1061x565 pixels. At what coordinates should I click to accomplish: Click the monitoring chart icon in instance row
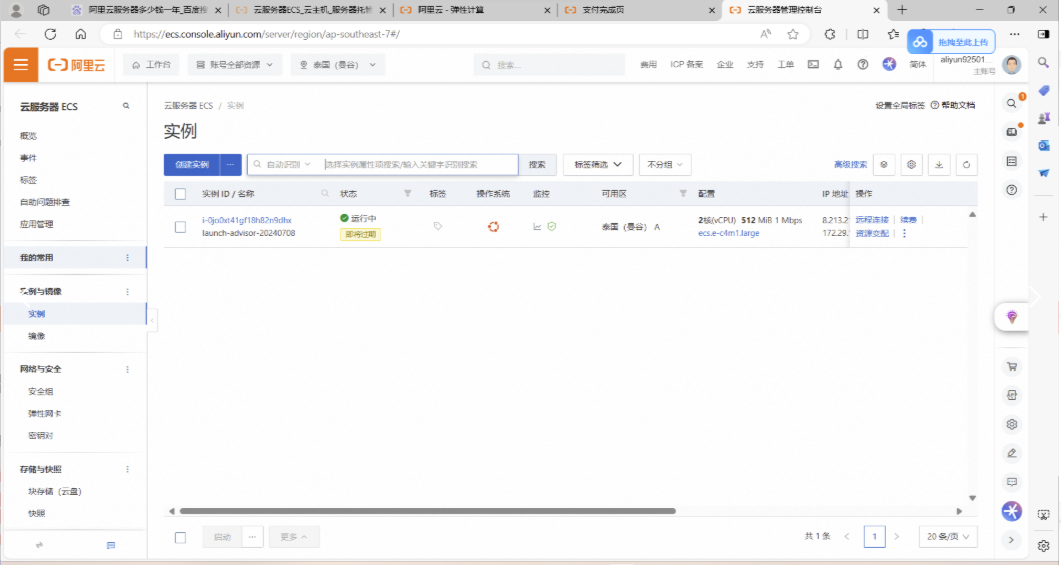(x=537, y=227)
